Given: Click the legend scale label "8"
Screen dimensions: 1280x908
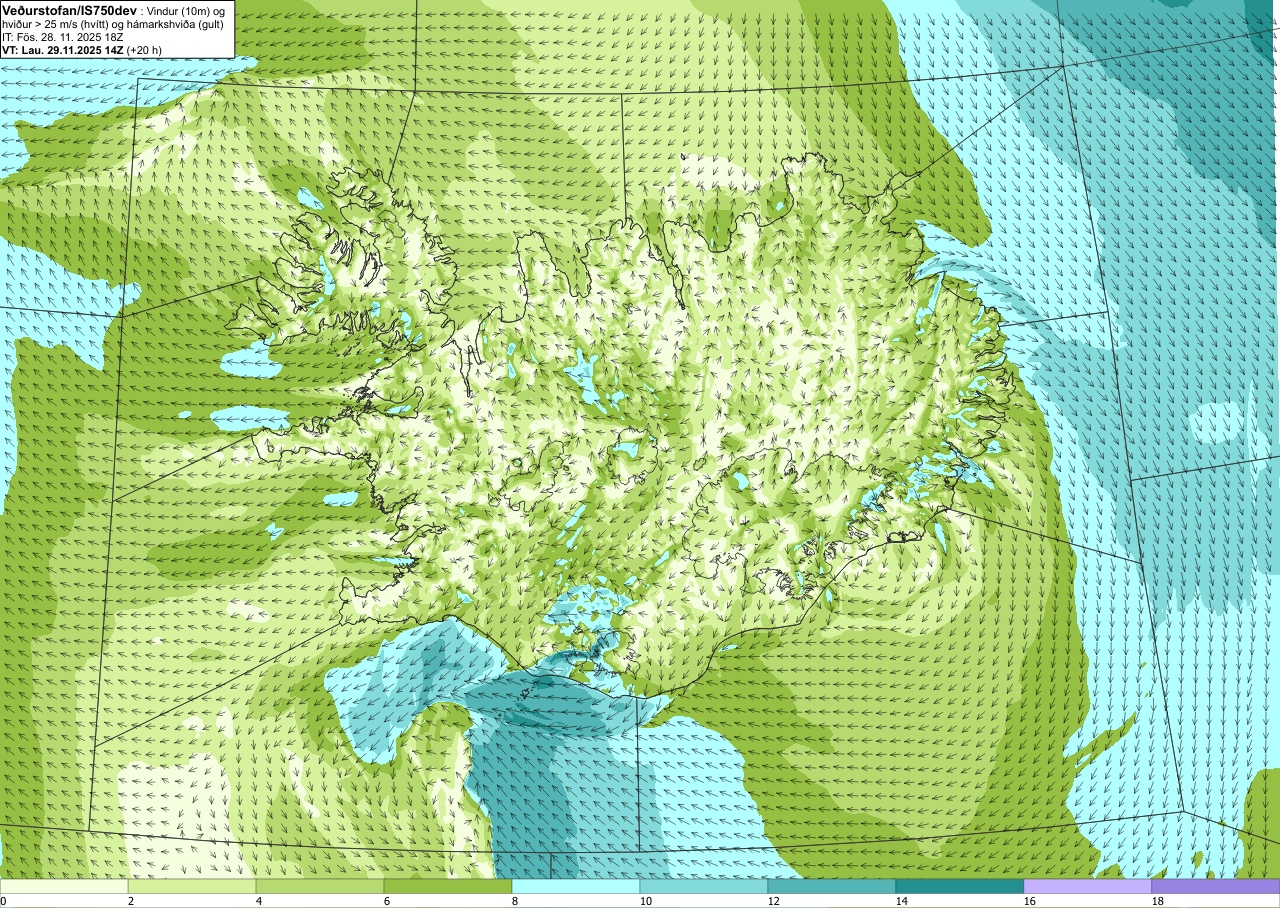Looking at the screenshot, I should (x=515, y=901).
